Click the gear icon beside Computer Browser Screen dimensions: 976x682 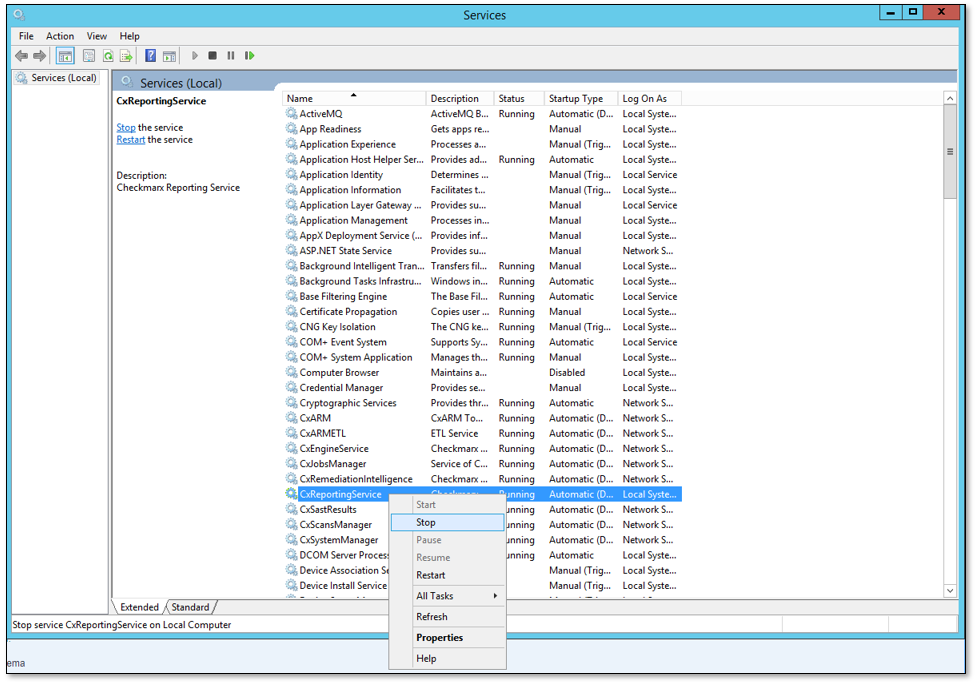291,372
